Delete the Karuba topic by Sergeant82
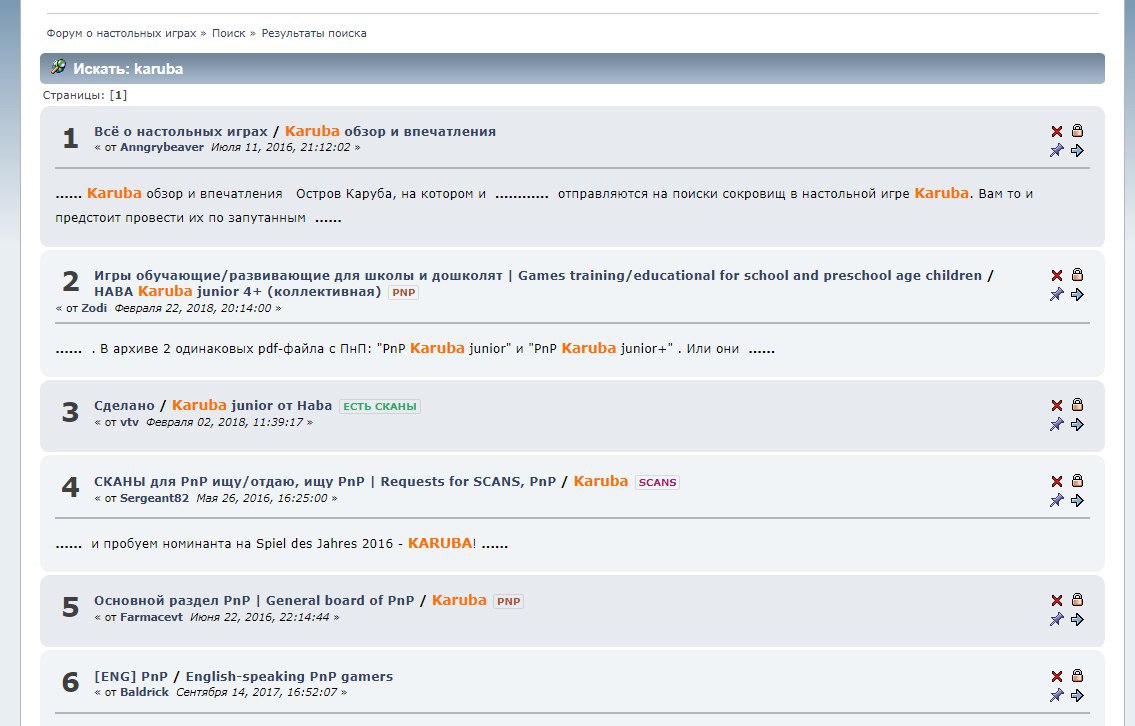The height and width of the screenshot is (726, 1135). coord(1057,481)
